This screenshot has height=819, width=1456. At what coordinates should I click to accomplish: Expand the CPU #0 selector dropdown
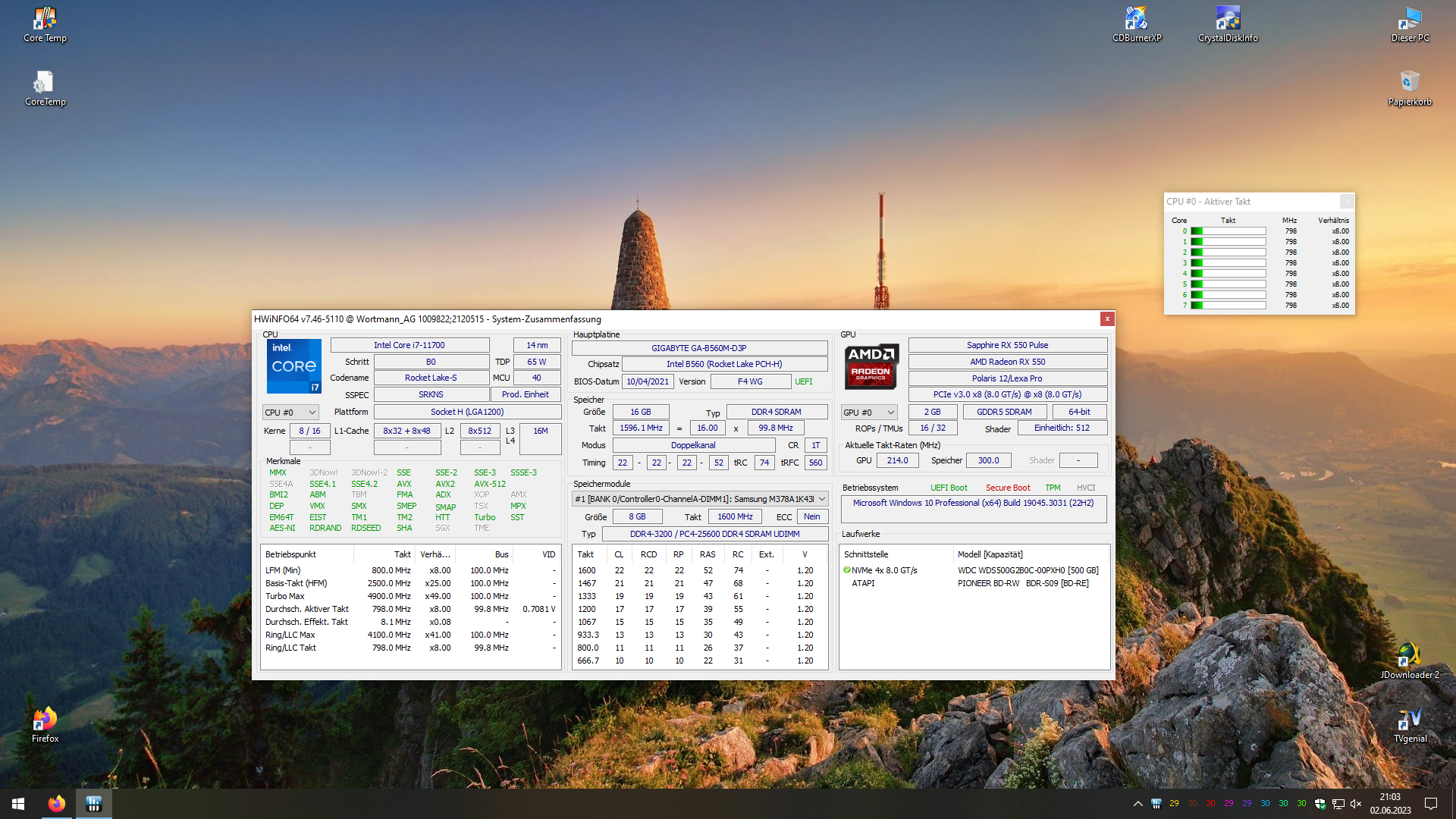pos(290,413)
